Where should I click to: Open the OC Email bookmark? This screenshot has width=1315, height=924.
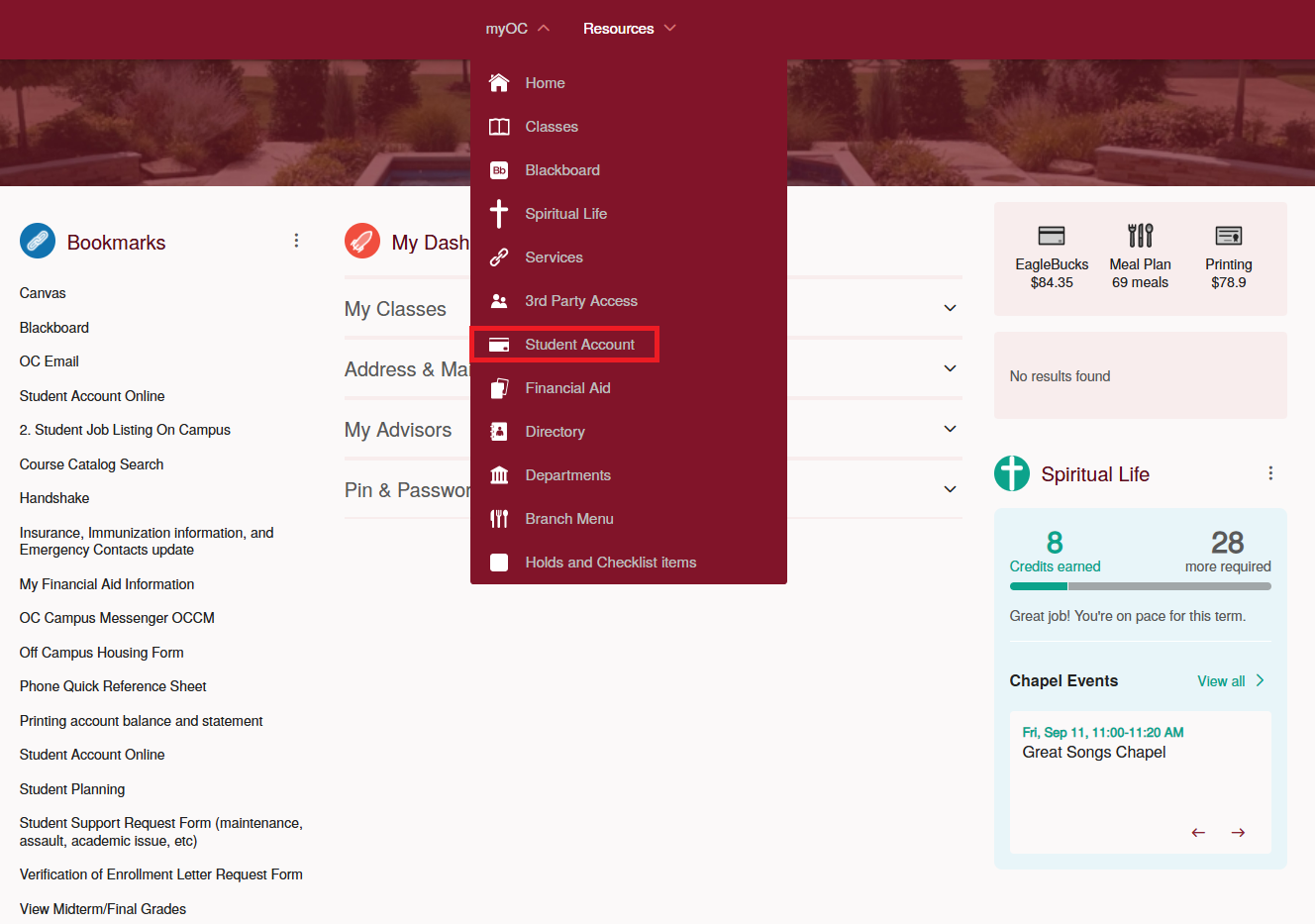[x=50, y=361]
